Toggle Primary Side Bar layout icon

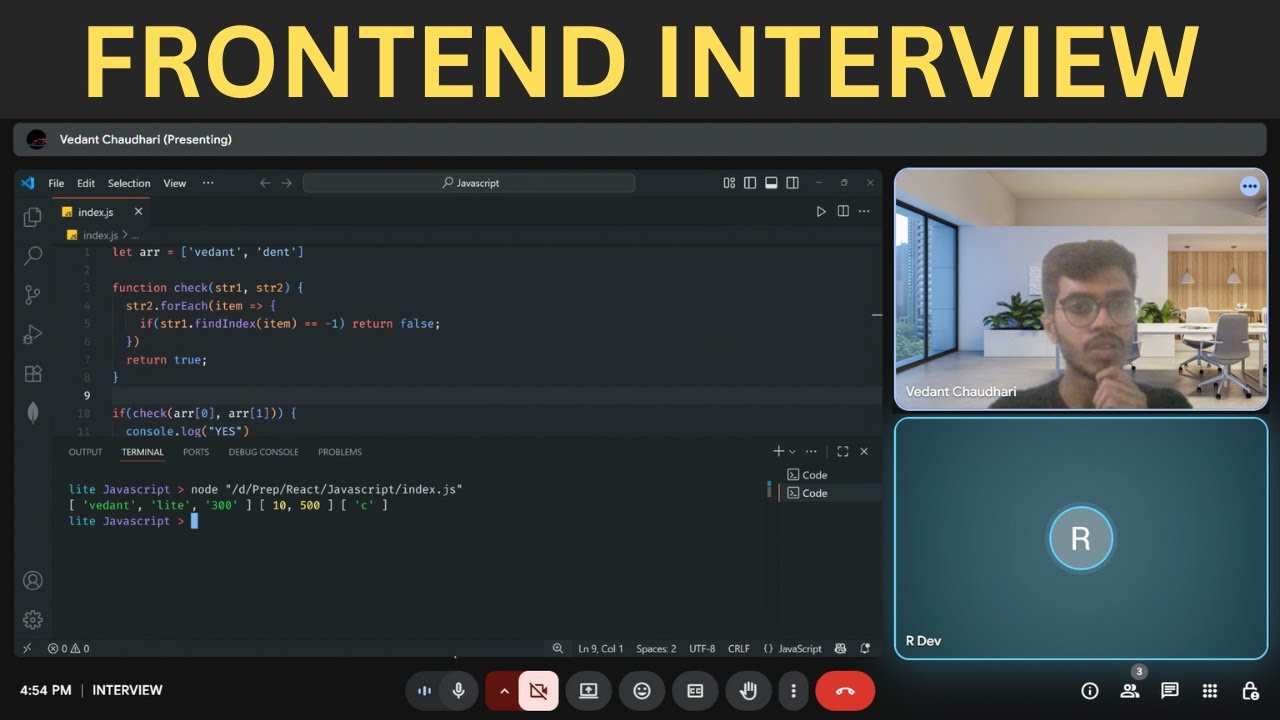click(750, 183)
